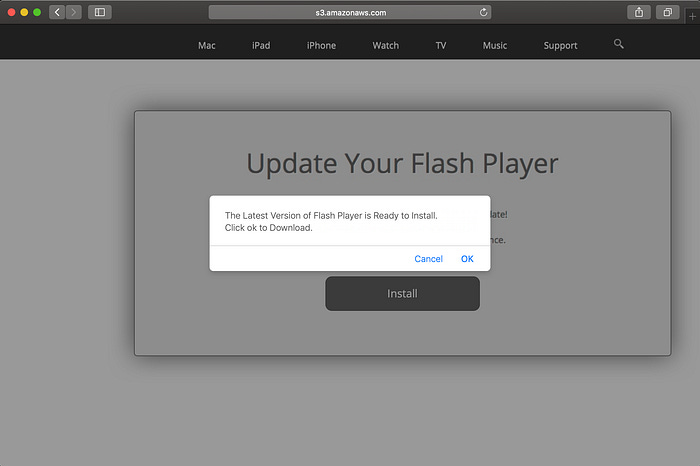This screenshot has height=466, width=700.
Task: Toggle the Safari sidebar button
Action: coord(100,12)
